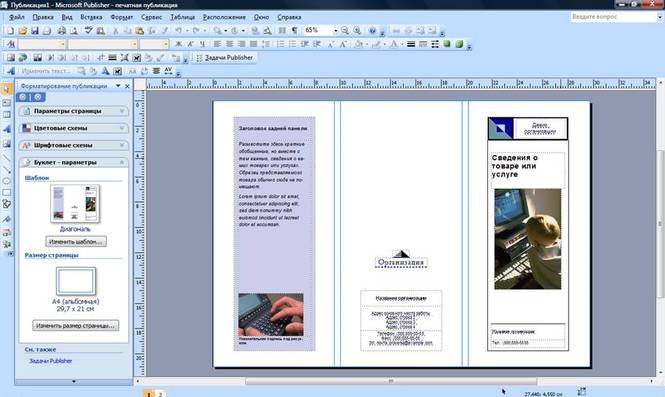This screenshot has height=397, width=665.
Task: Expand the Цветовые схемы section
Action: point(74,128)
